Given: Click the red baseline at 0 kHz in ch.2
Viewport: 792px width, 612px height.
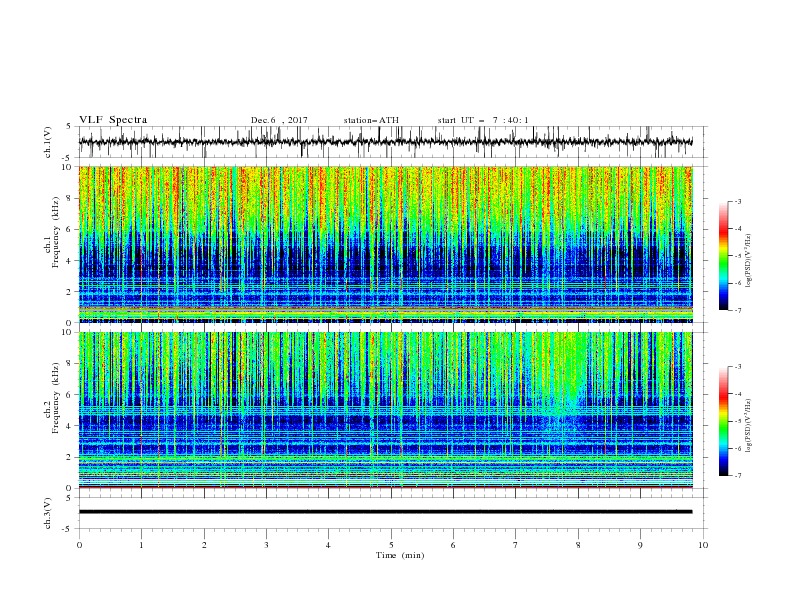Looking at the screenshot, I should [385, 487].
